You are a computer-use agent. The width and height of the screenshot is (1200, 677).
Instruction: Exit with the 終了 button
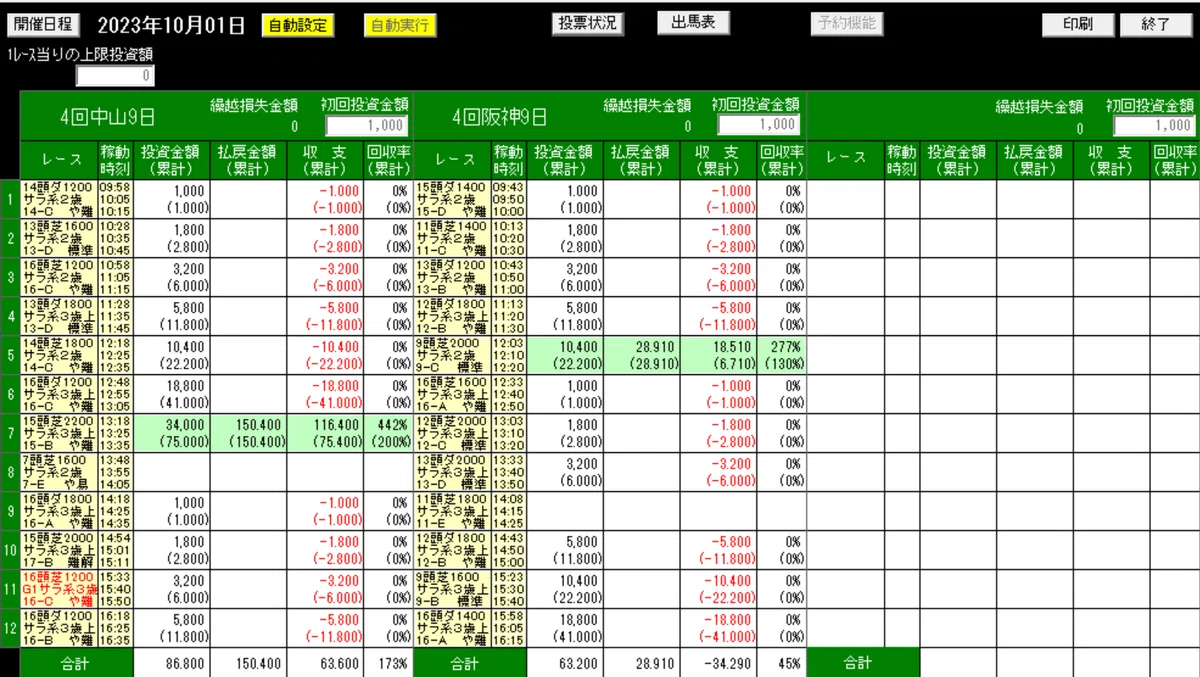point(1156,25)
